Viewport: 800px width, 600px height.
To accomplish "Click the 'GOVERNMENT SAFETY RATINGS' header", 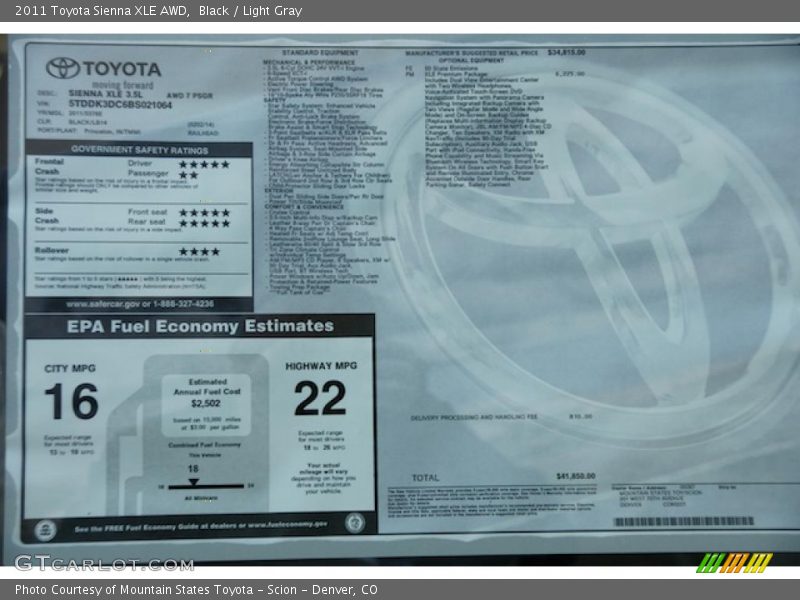I will (x=140, y=149).
